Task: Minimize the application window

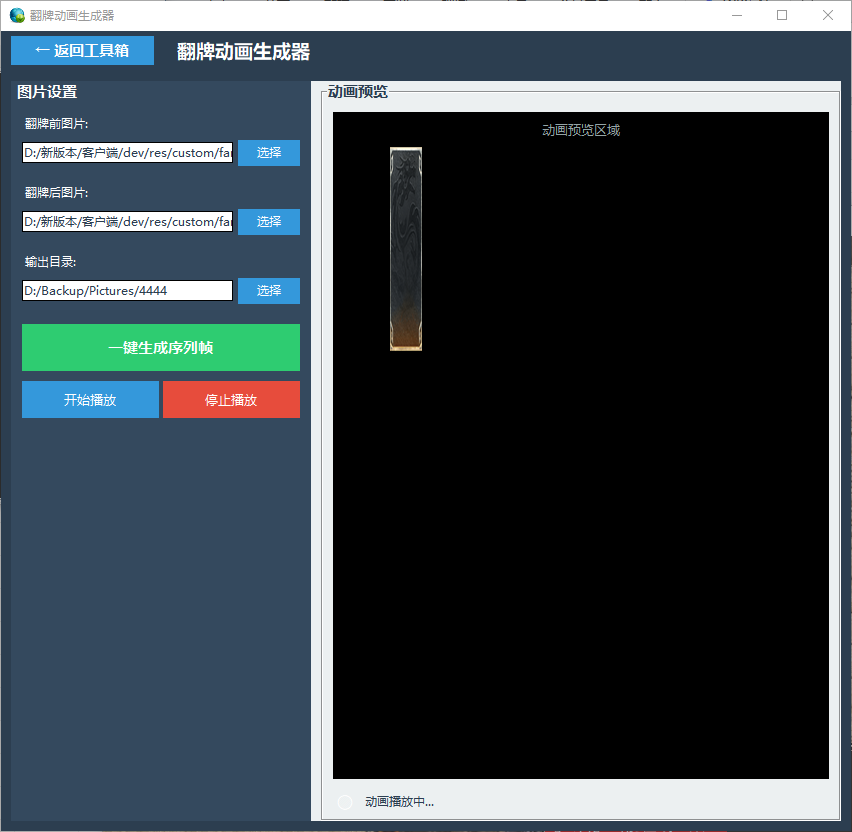Action: point(736,15)
